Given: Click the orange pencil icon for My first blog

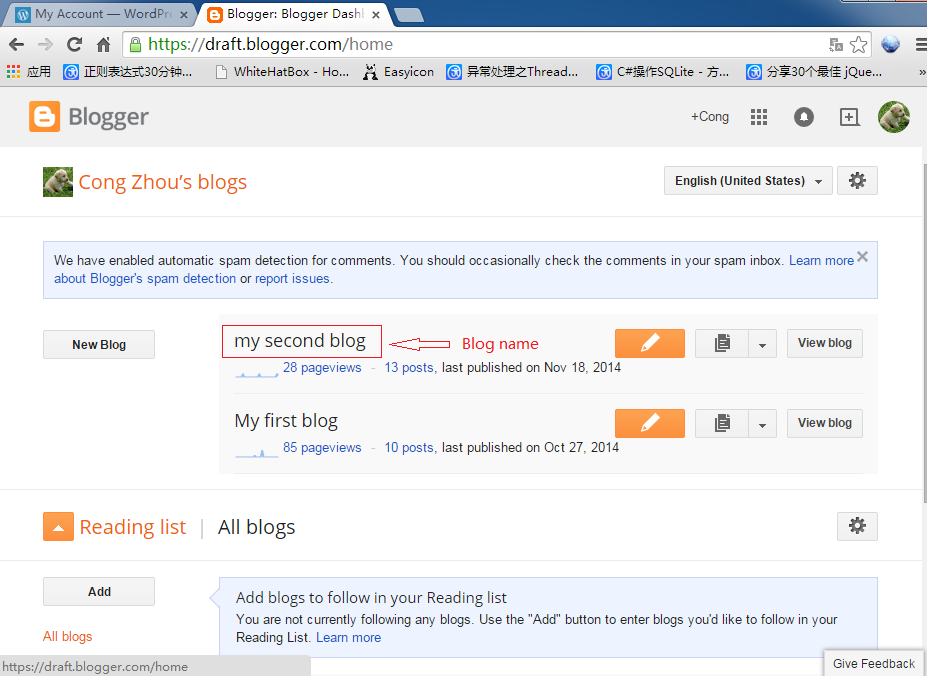Looking at the screenshot, I should 649,423.
